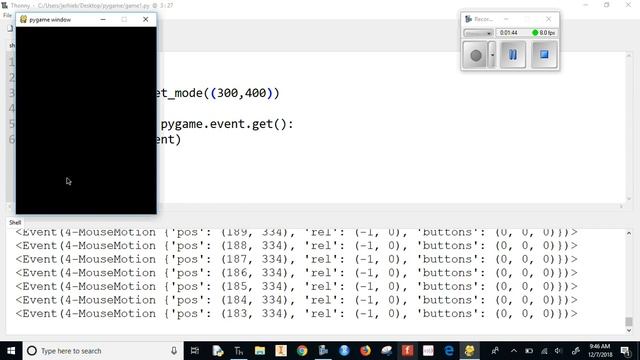
Task: Close the Thonny main window
Action: tap(629, 5)
